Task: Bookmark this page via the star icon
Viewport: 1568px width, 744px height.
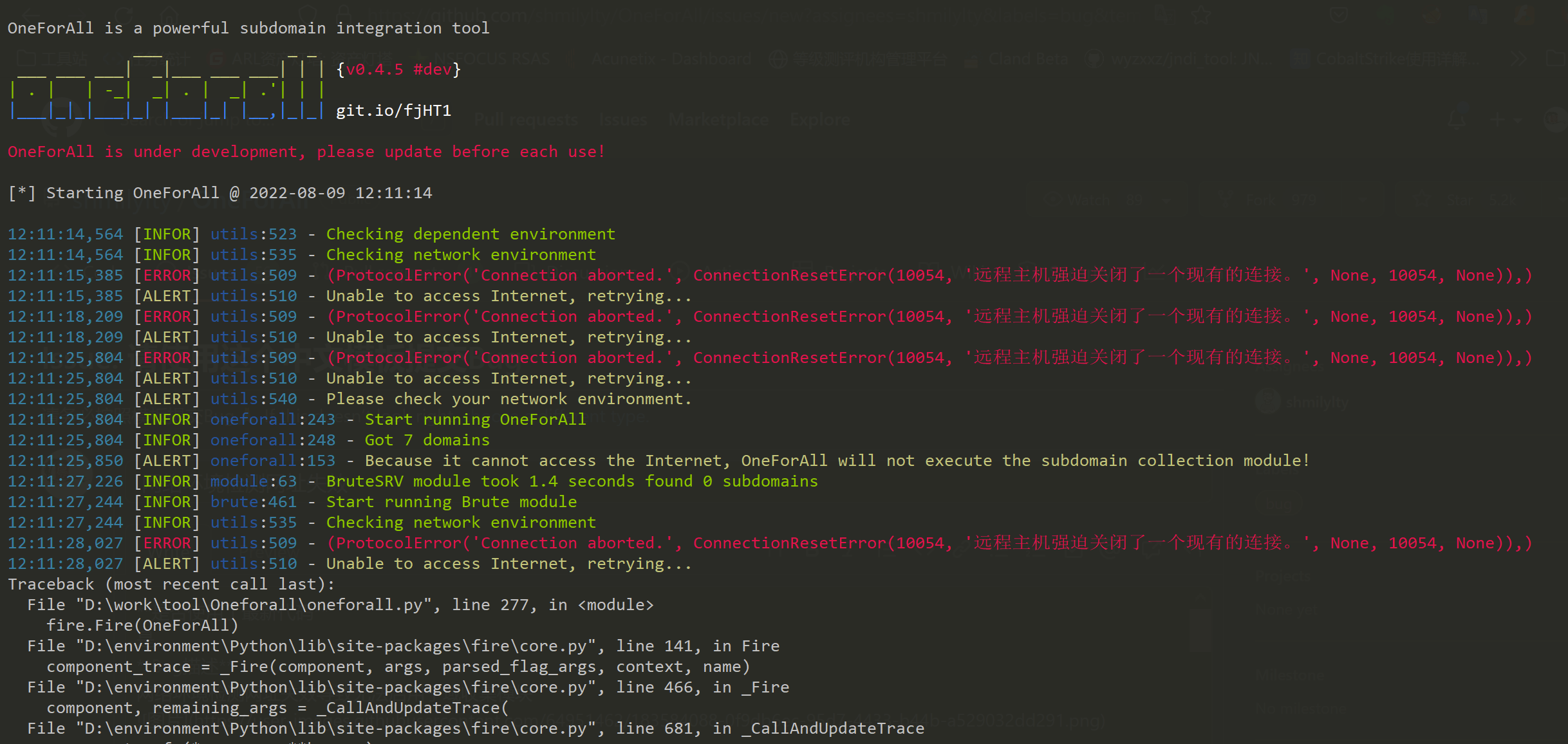Action: (1201, 15)
